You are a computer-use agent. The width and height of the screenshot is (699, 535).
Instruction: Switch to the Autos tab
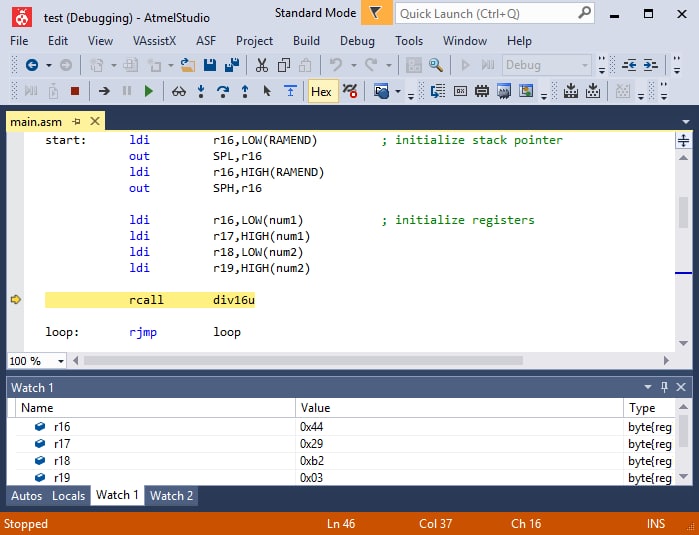pos(26,496)
